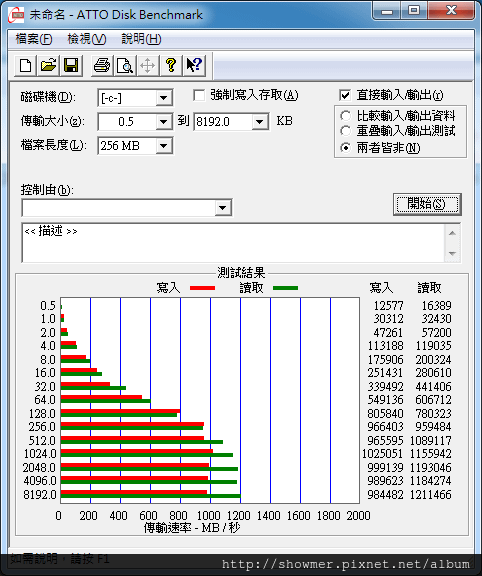Image resolution: width=482 pixels, height=576 pixels.
Task: Click the 開始(S) start button
Action: click(427, 204)
